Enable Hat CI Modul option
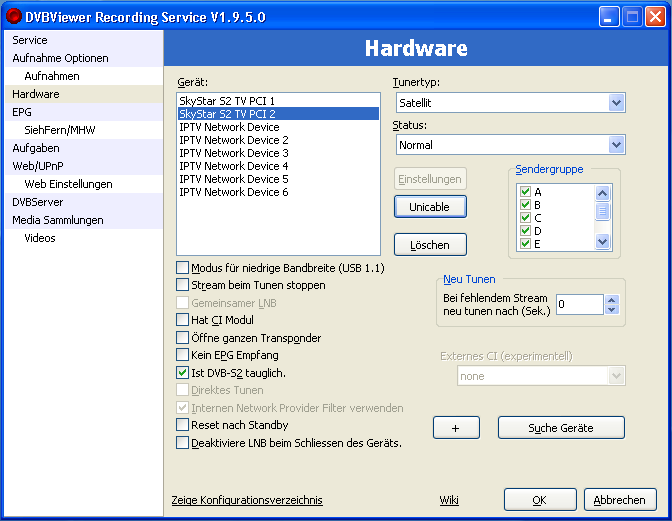Image resolution: width=672 pixels, height=521 pixels. (182, 320)
